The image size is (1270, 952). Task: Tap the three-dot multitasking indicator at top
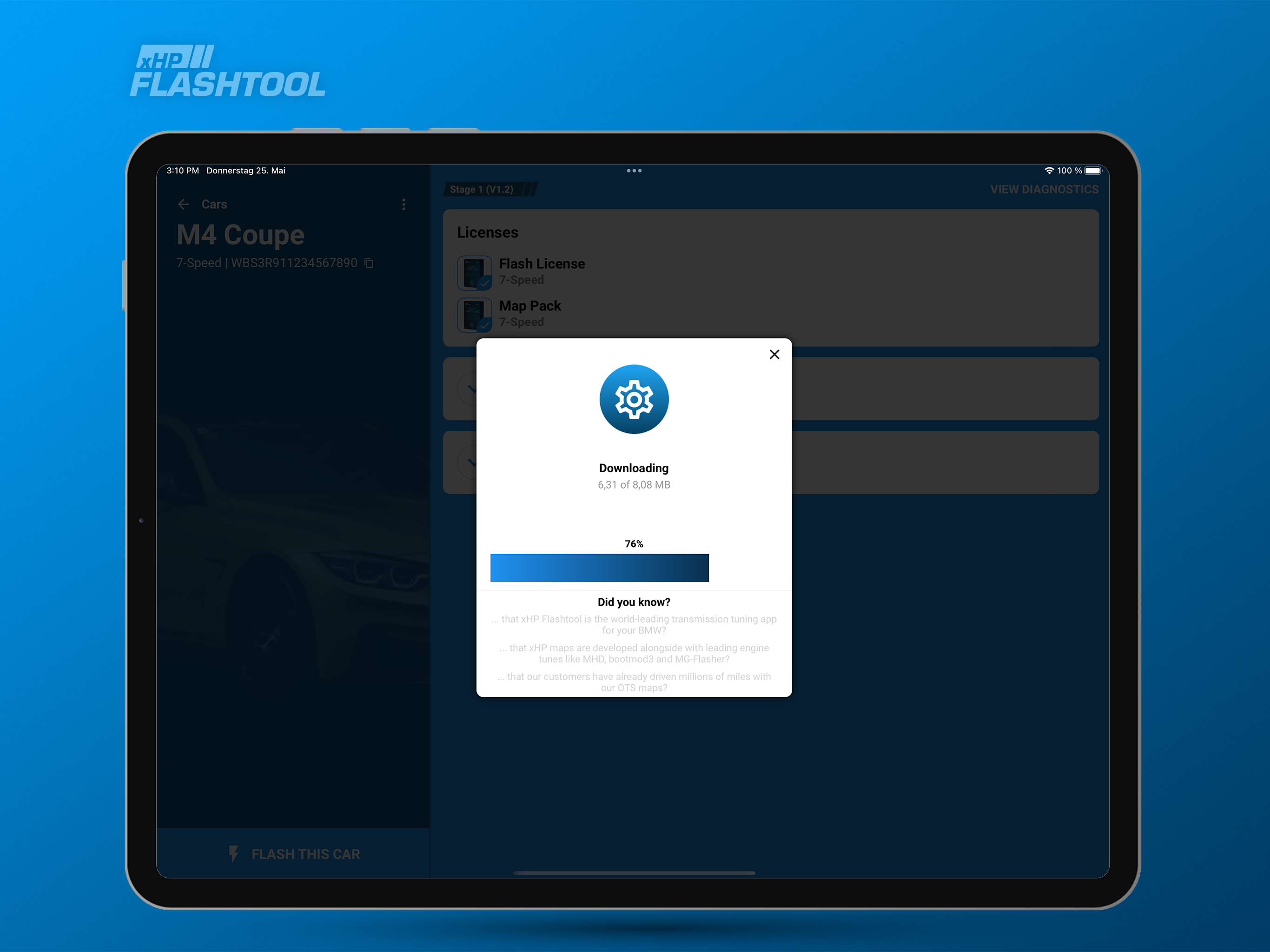[x=634, y=171]
